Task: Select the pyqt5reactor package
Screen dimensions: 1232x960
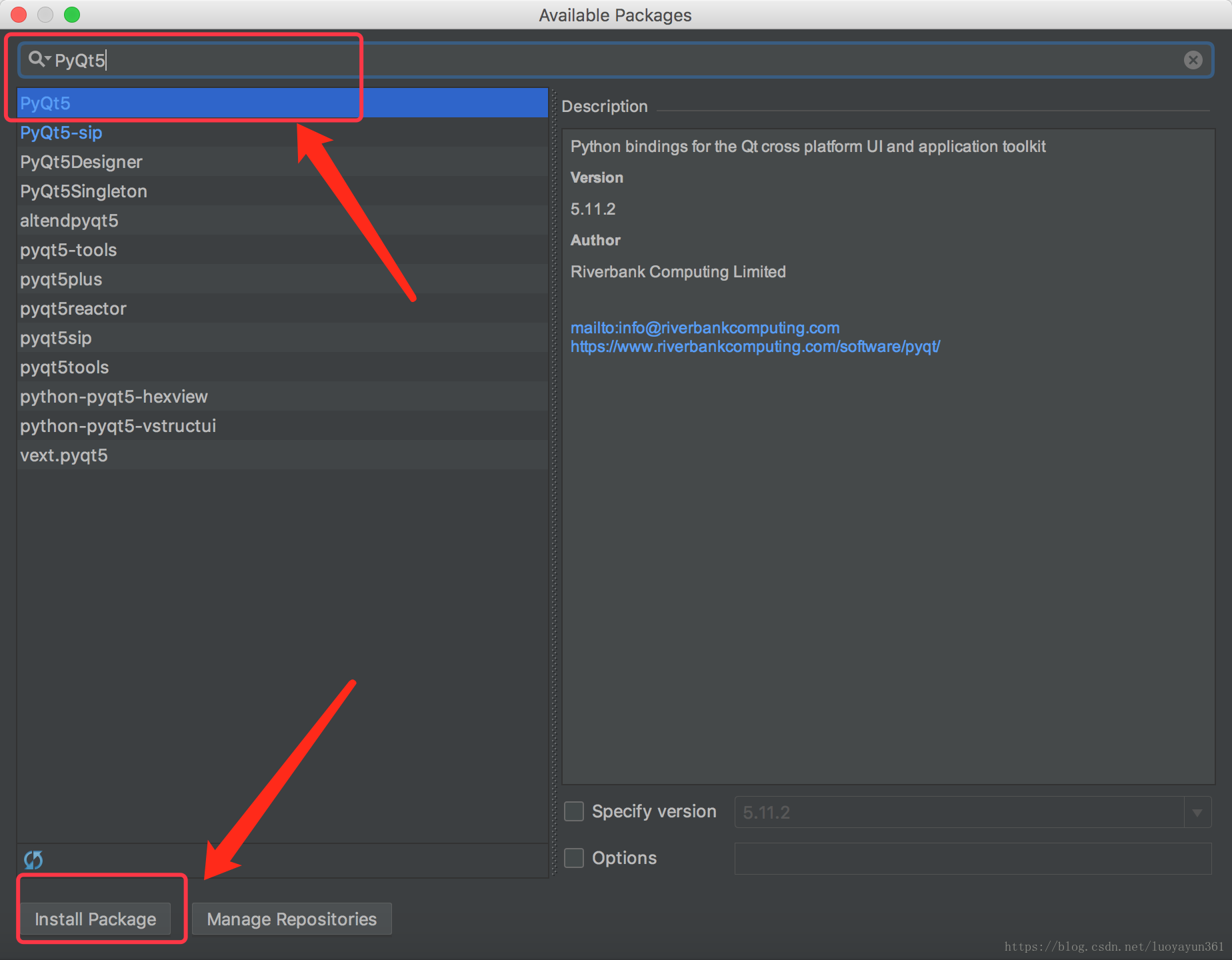Action: [283, 309]
